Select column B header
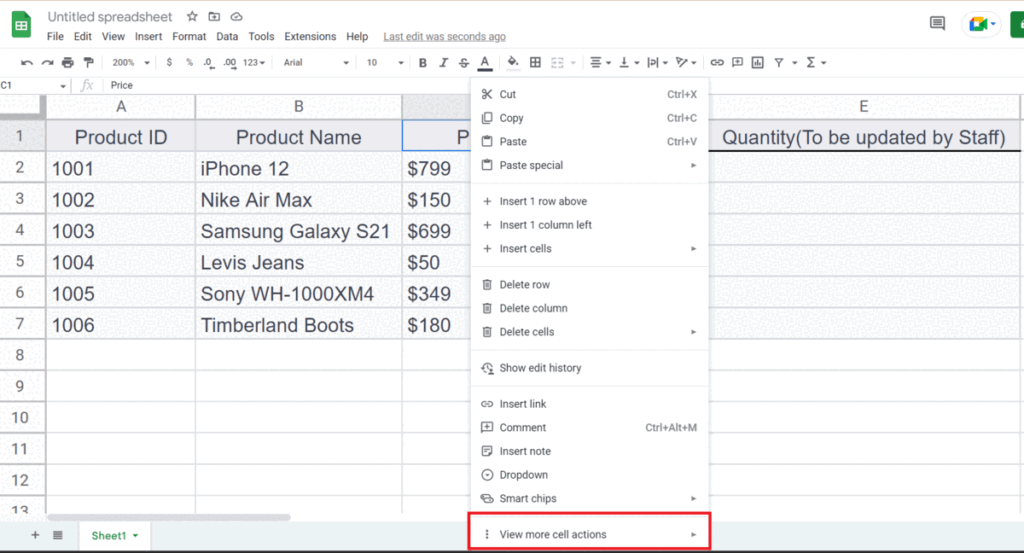Image resolution: width=1024 pixels, height=553 pixels. [298, 106]
